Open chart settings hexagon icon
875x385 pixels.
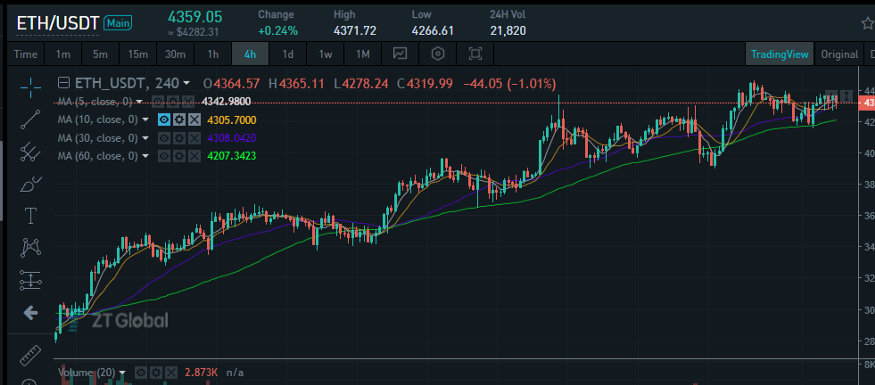pyautogui.click(x=438, y=54)
